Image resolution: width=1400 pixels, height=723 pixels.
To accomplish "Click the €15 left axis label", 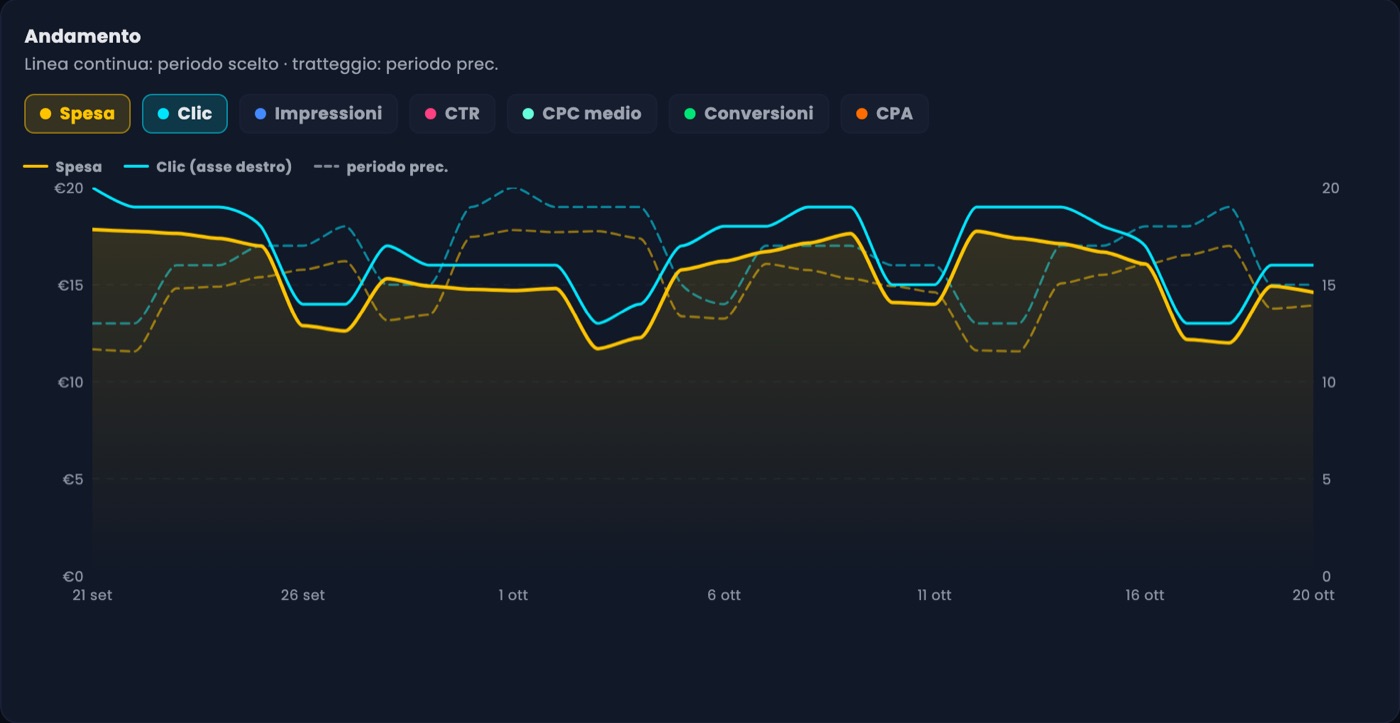I will click(x=69, y=285).
